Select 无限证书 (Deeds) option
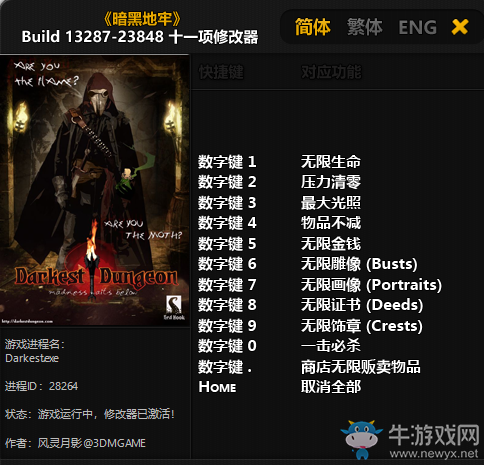The height and width of the screenshot is (465, 484). pyautogui.click(x=362, y=305)
